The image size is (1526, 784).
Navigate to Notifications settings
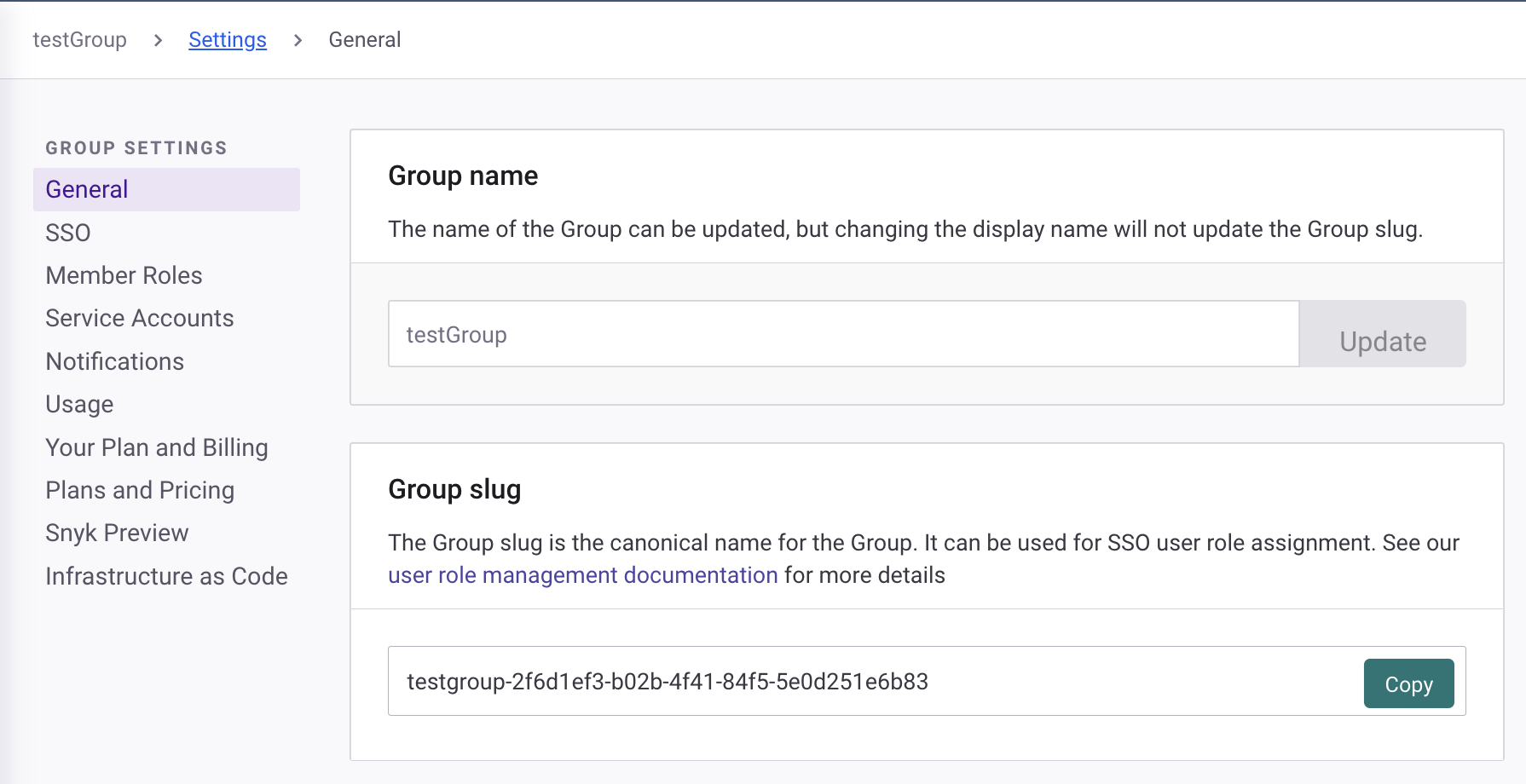tap(114, 361)
